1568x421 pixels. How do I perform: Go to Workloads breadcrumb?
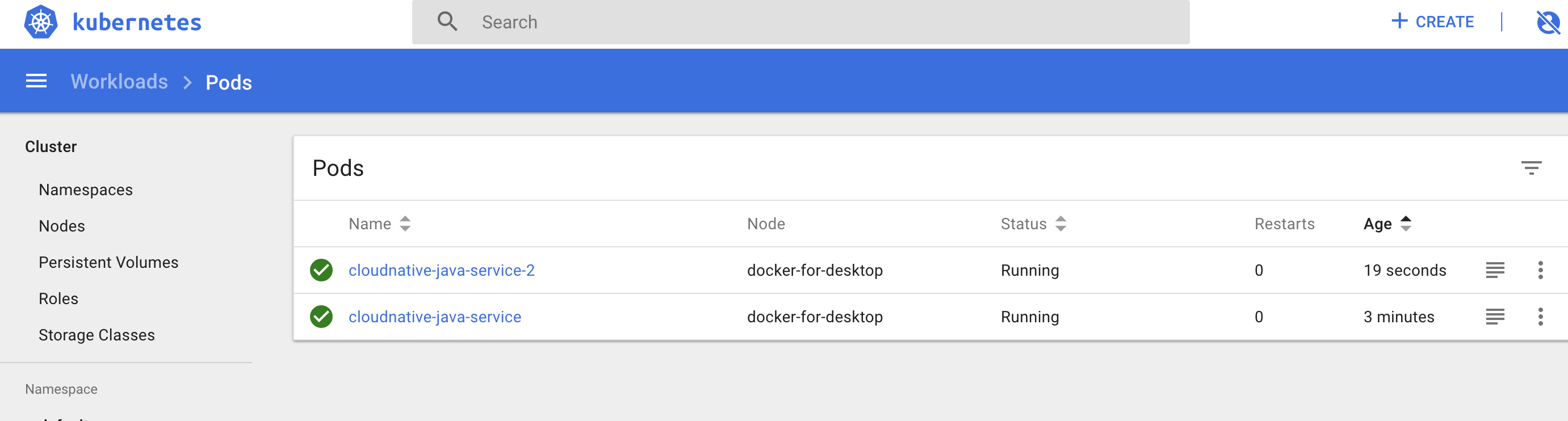119,82
